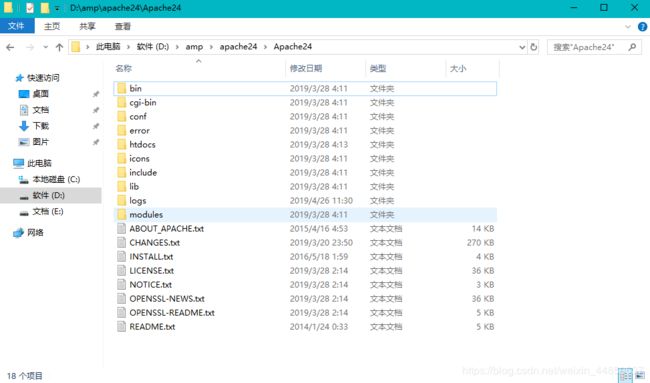Select the htdocs folder icon
Viewport: 650px width, 383px height.
pos(121,145)
